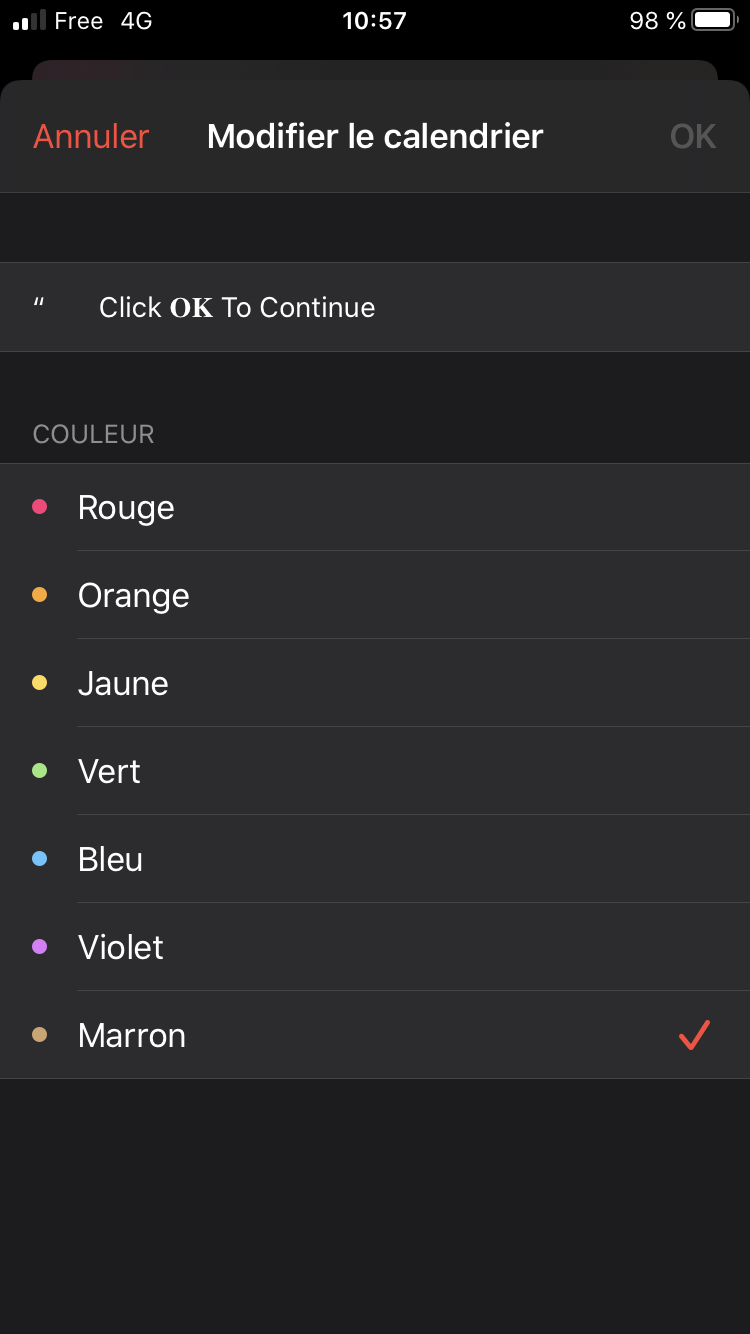750x1334 pixels.
Task: Tap the orange color dot
Action: 40,595
